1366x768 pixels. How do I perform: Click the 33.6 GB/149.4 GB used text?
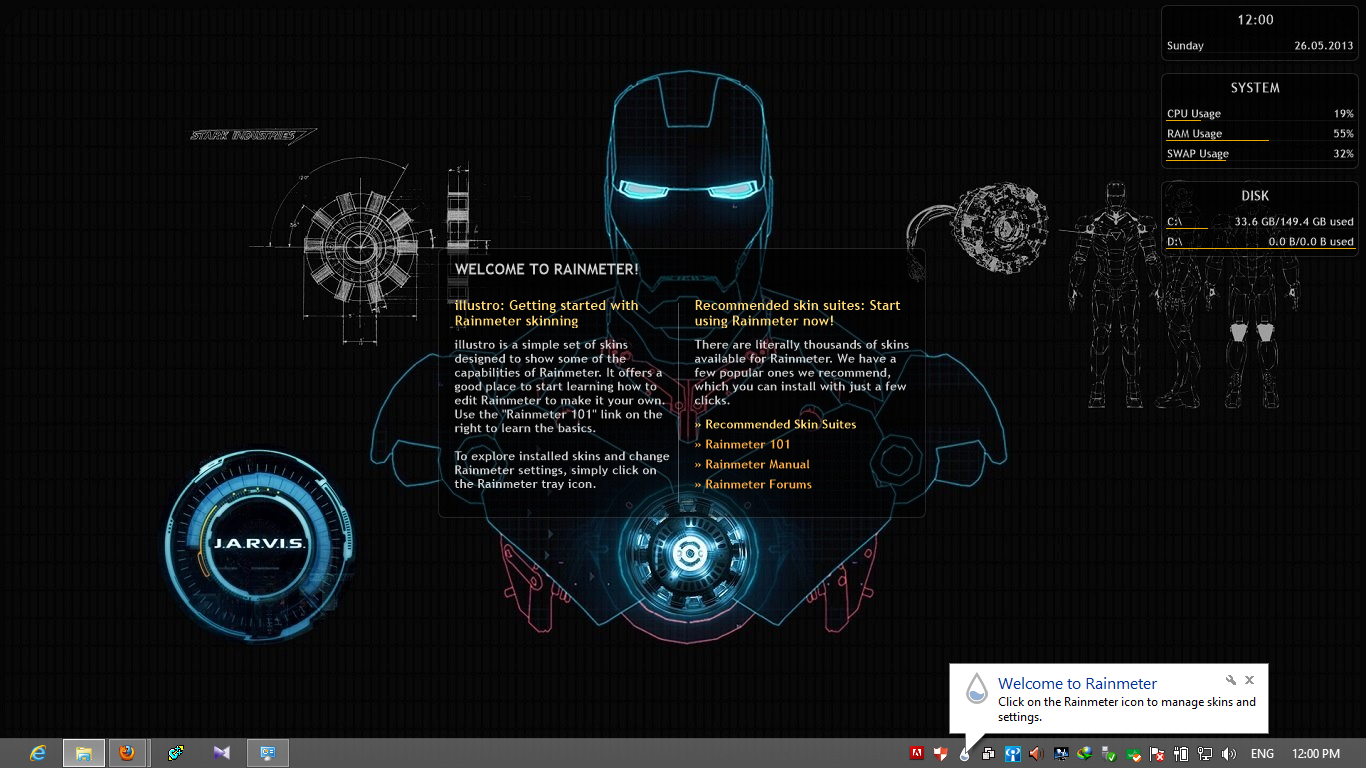point(1294,222)
